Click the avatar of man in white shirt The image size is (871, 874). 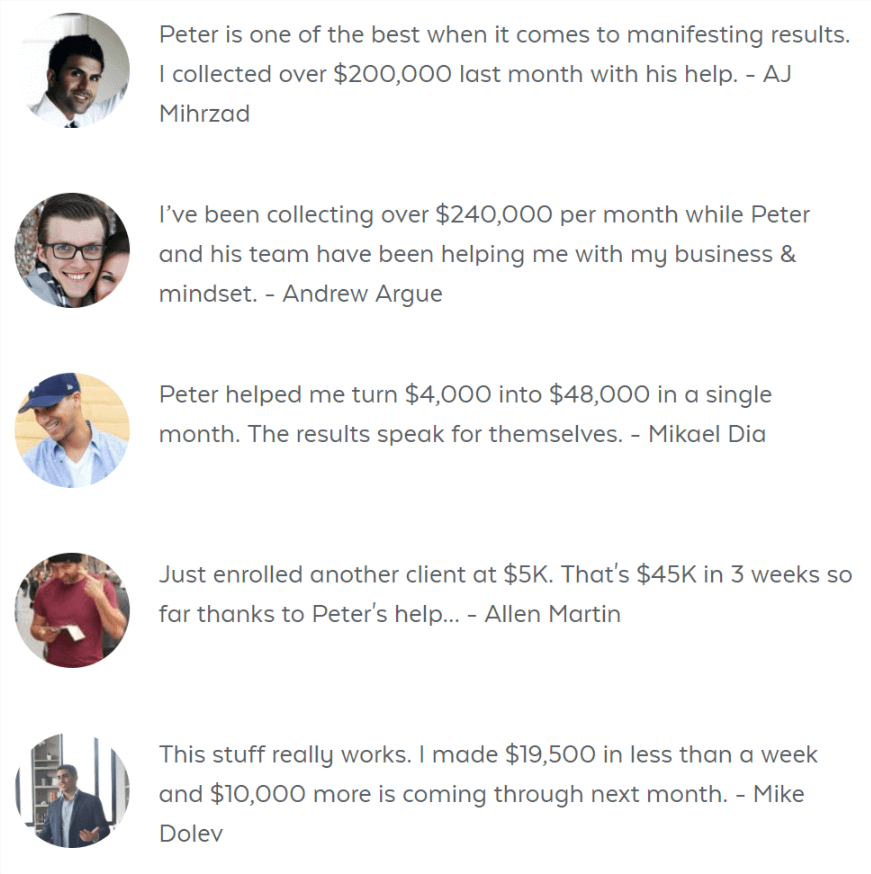coord(72,70)
